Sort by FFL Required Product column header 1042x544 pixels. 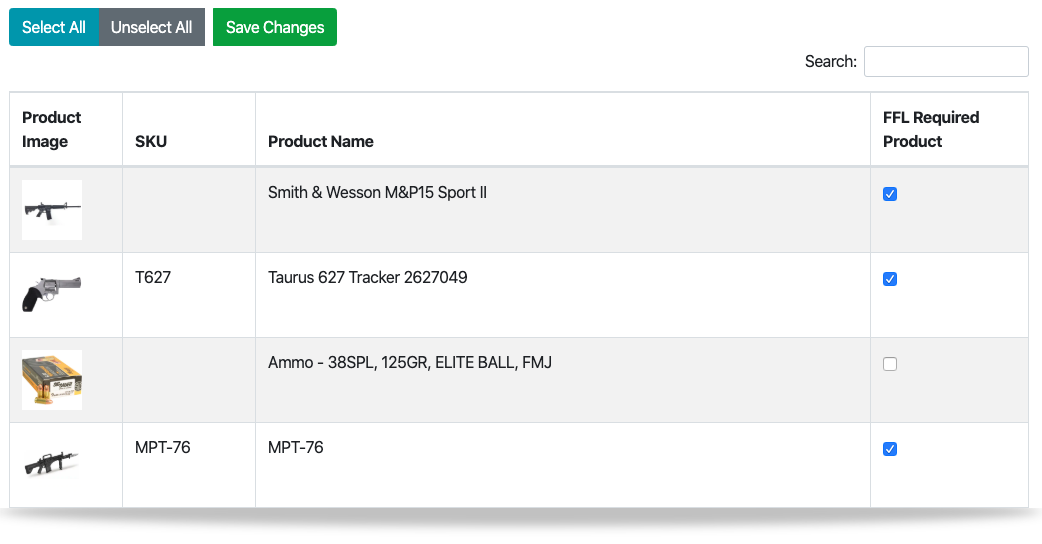931,130
